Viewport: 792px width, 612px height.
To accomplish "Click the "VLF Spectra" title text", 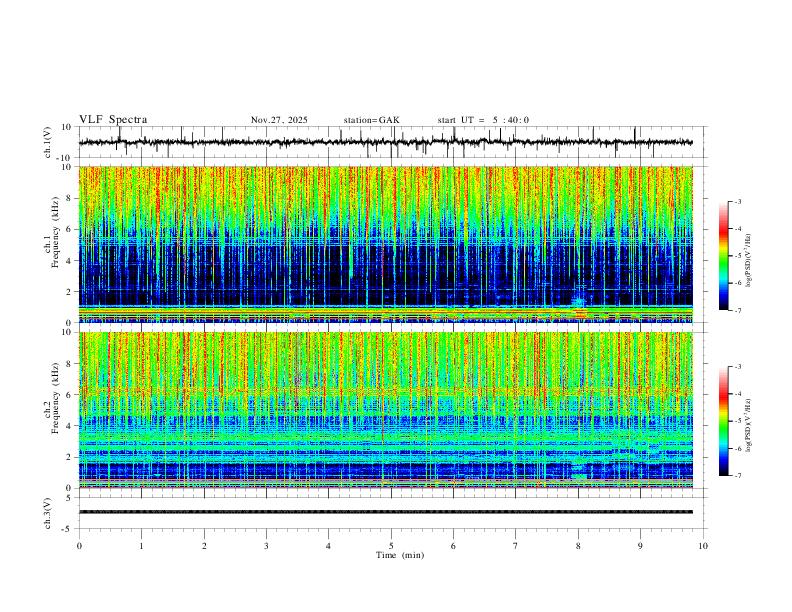I will (113, 120).
